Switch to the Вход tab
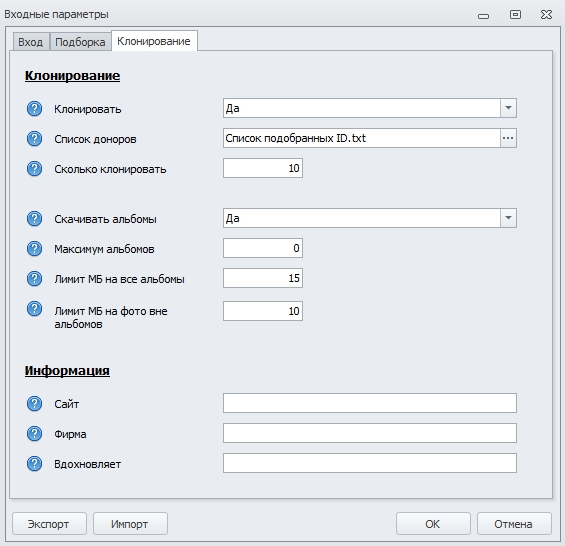This screenshot has height=546, width=565. 31,42
